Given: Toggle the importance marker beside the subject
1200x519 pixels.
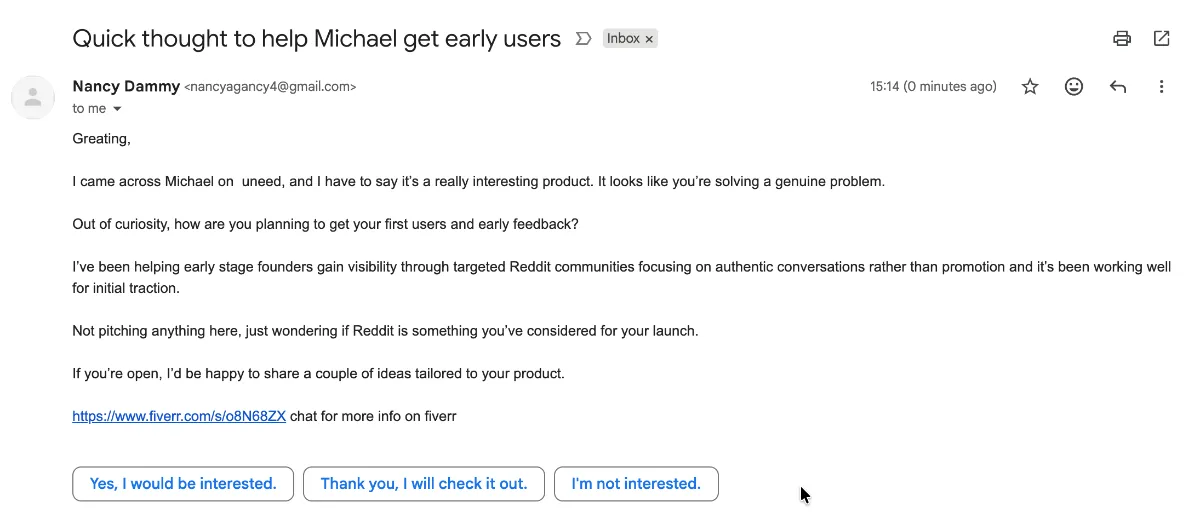Looking at the screenshot, I should [x=583, y=39].
